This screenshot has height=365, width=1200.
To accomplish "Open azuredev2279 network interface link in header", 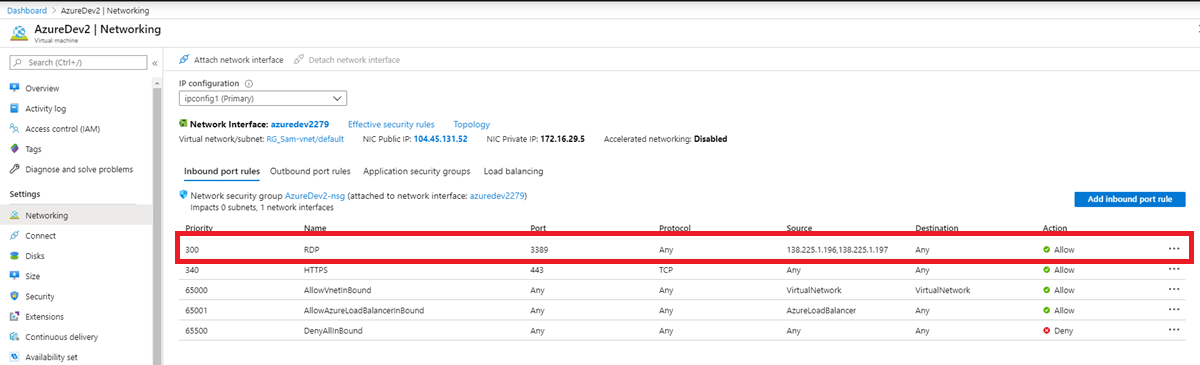I will pyautogui.click(x=300, y=124).
